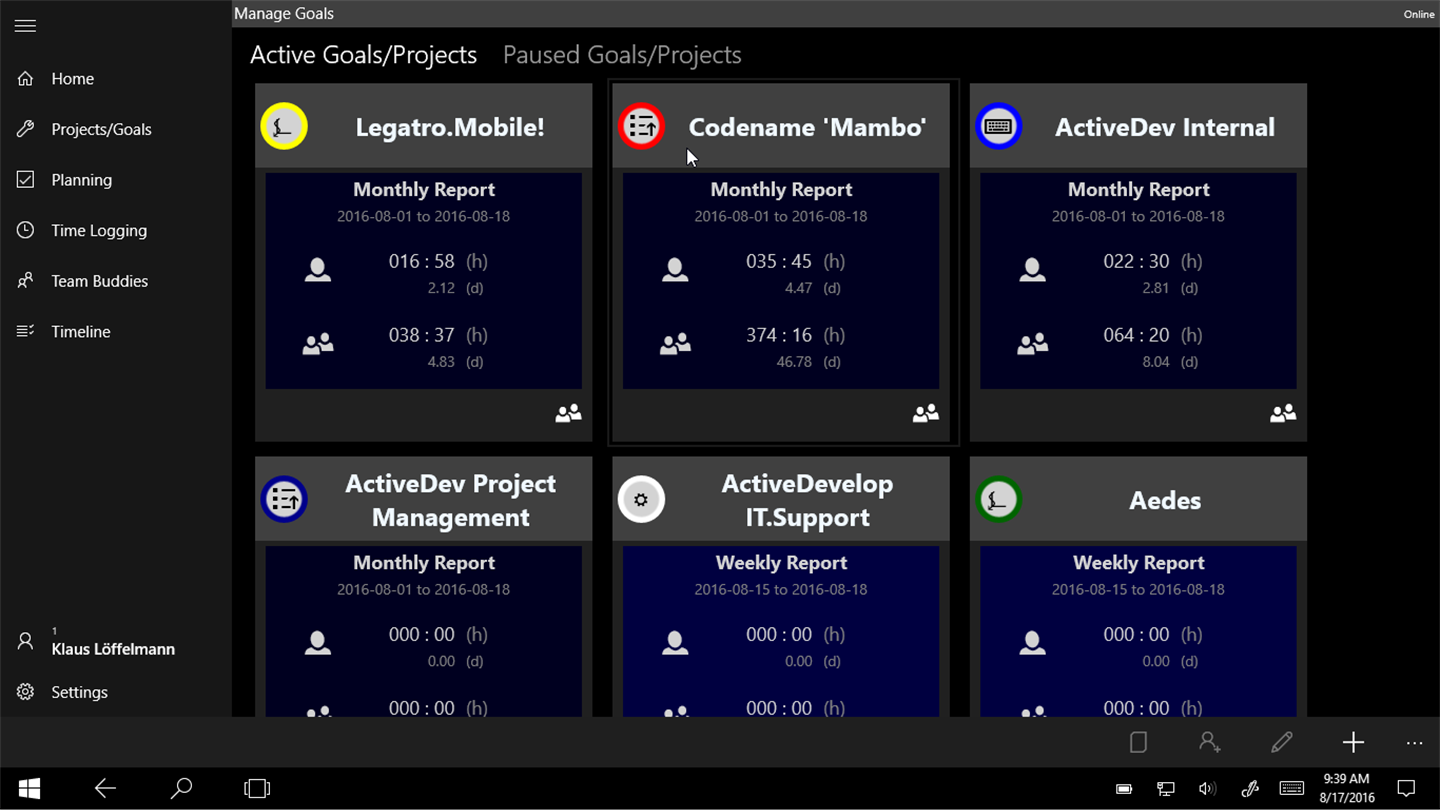Select the Active Goals/Projects tab
The height and width of the screenshot is (810, 1440).
(x=363, y=55)
